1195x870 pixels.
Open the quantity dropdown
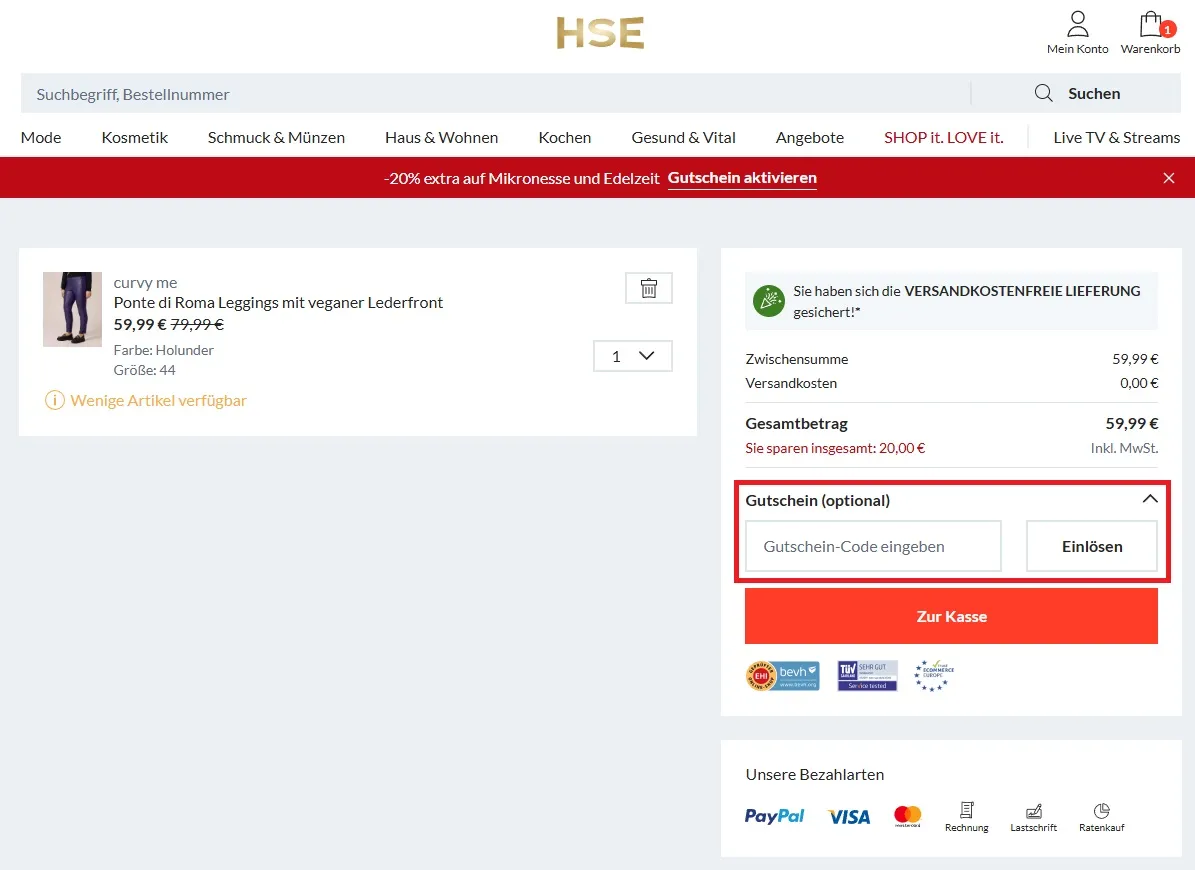click(x=632, y=355)
